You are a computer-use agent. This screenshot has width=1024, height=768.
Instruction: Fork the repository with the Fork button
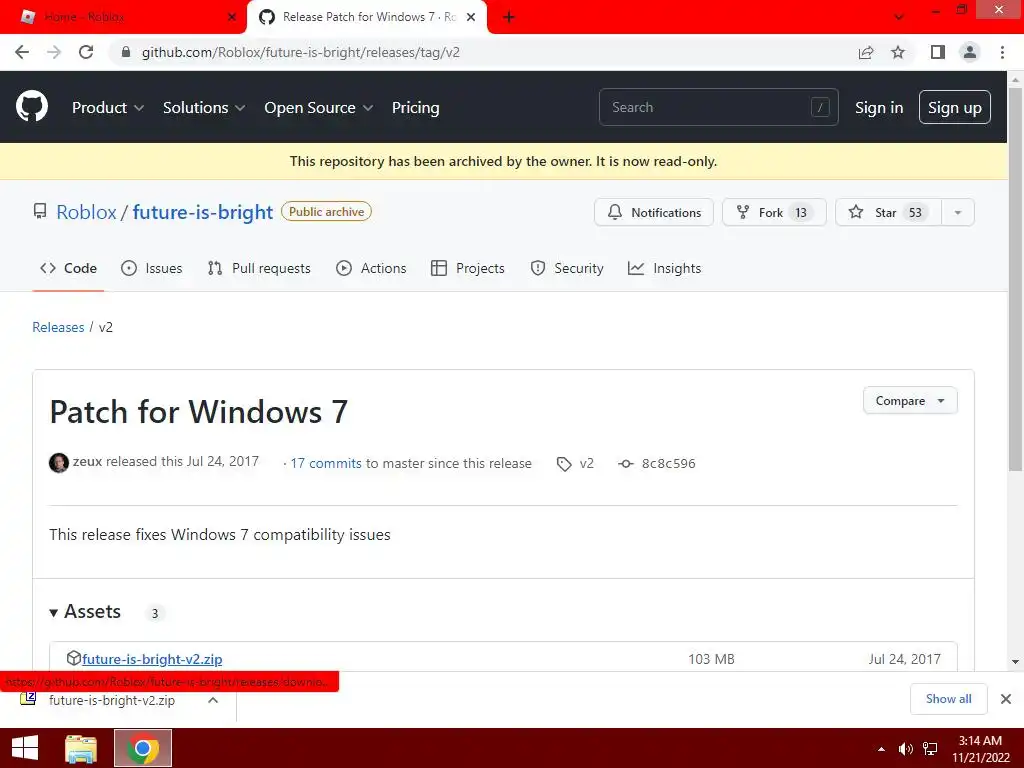click(774, 212)
